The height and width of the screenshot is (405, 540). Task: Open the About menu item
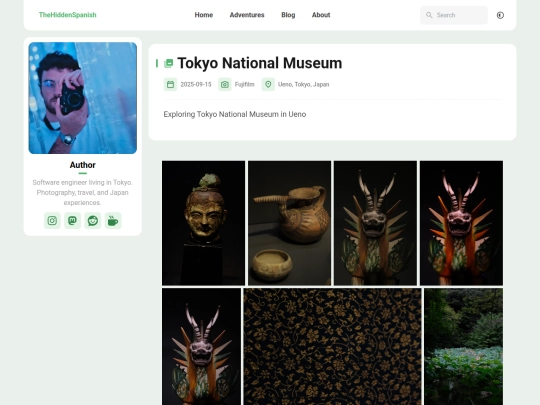321,15
